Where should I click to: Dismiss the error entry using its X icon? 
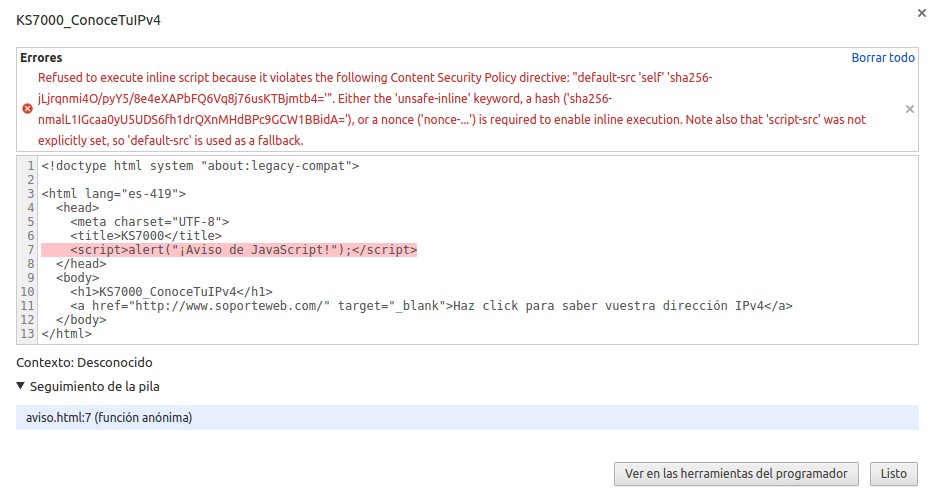click(x=909, y=109)
